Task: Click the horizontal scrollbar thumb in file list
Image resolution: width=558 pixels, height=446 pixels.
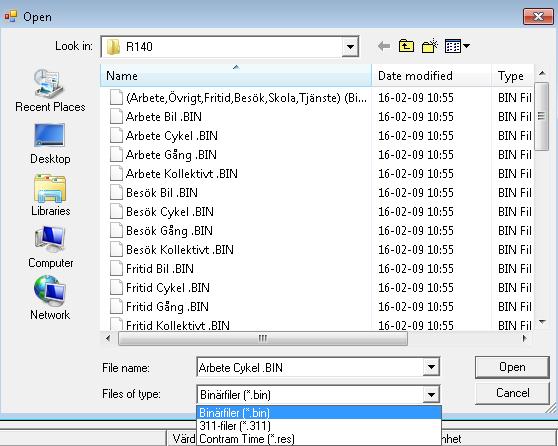Action: pos(263,338)
